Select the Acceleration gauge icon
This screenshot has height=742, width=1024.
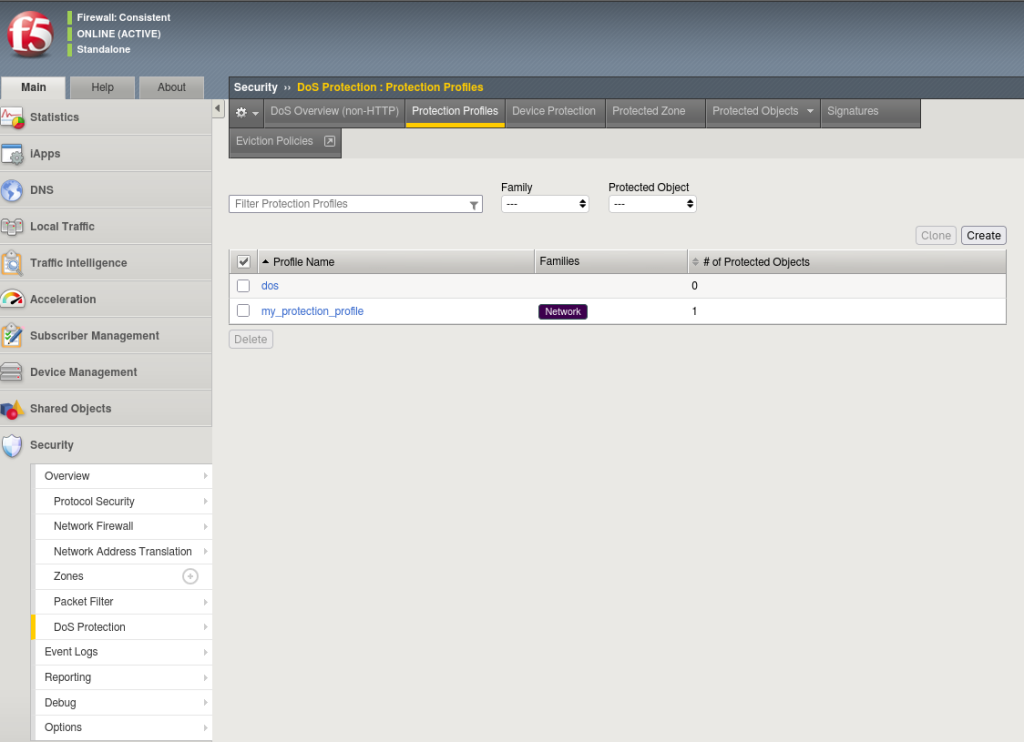pos(13,299)
